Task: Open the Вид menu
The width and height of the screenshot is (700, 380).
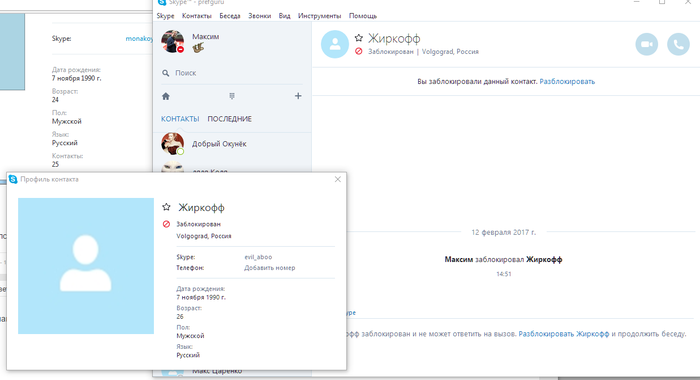Action: pos(284,16)
